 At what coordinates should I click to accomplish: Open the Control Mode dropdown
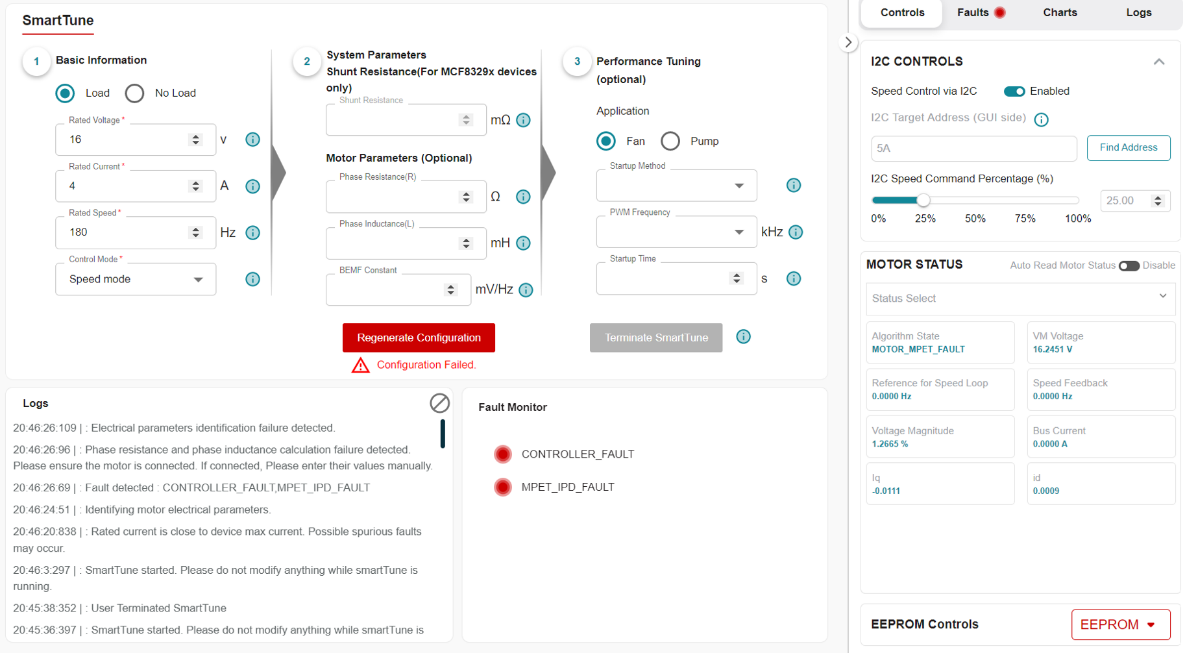pos(136,279)
